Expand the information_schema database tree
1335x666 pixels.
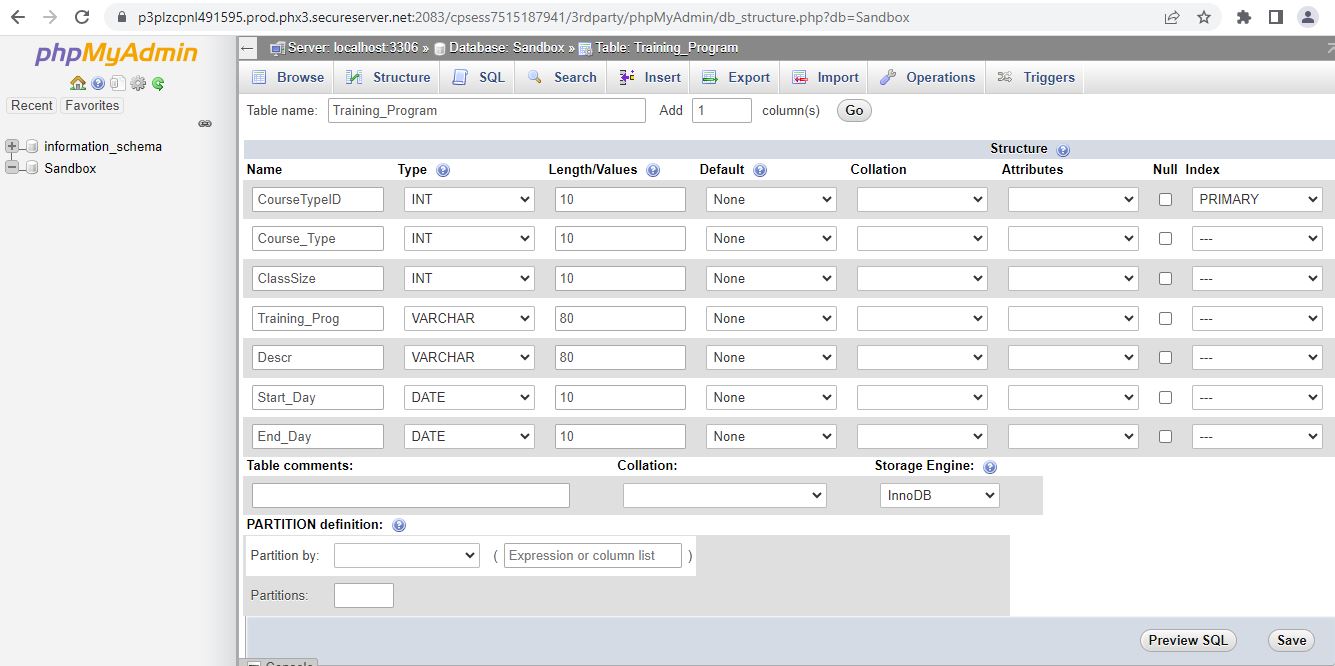tap(12, 146)
